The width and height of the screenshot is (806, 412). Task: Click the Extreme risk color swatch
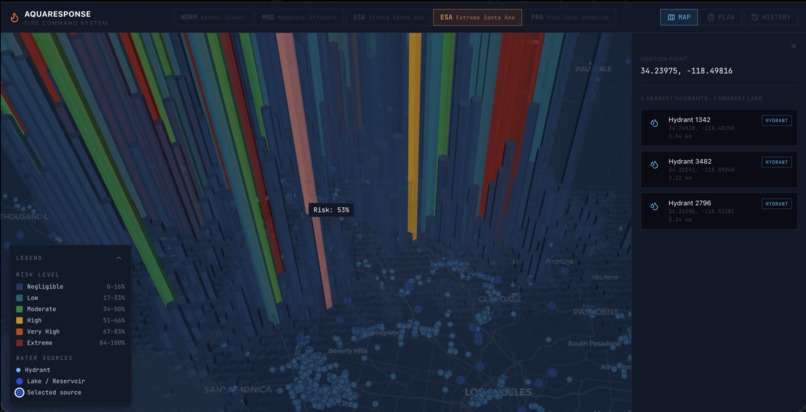click(20, 343)
